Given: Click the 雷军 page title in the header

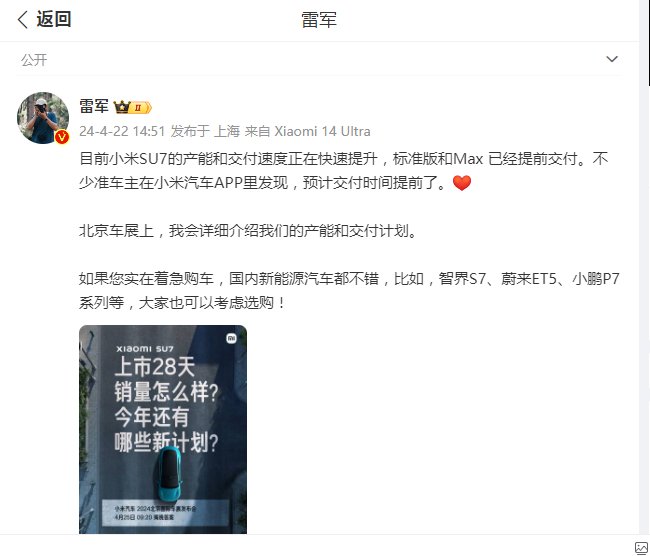Looking at the screenshot, I should point(318,20).
